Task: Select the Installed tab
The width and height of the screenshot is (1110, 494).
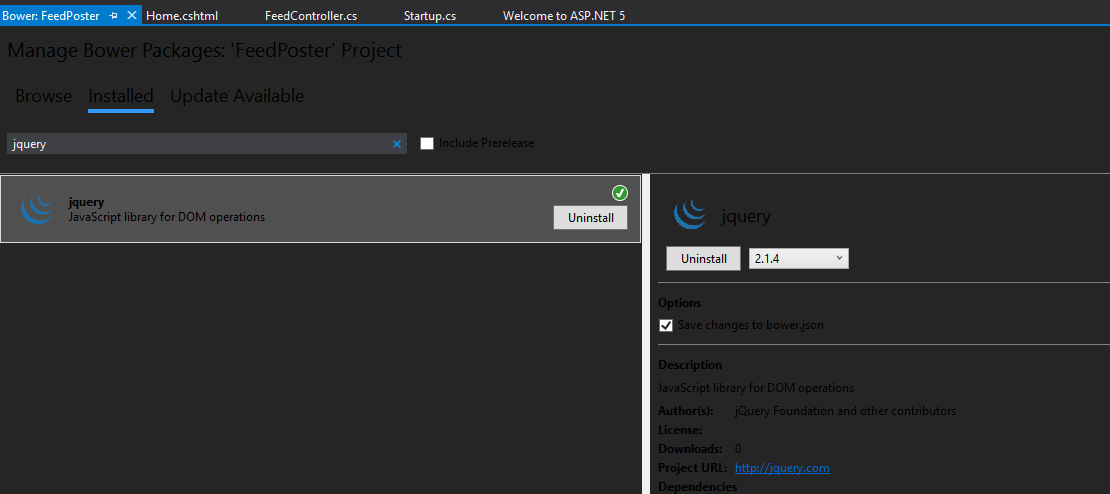Action: pyautogui.click(x=121, y=96)
